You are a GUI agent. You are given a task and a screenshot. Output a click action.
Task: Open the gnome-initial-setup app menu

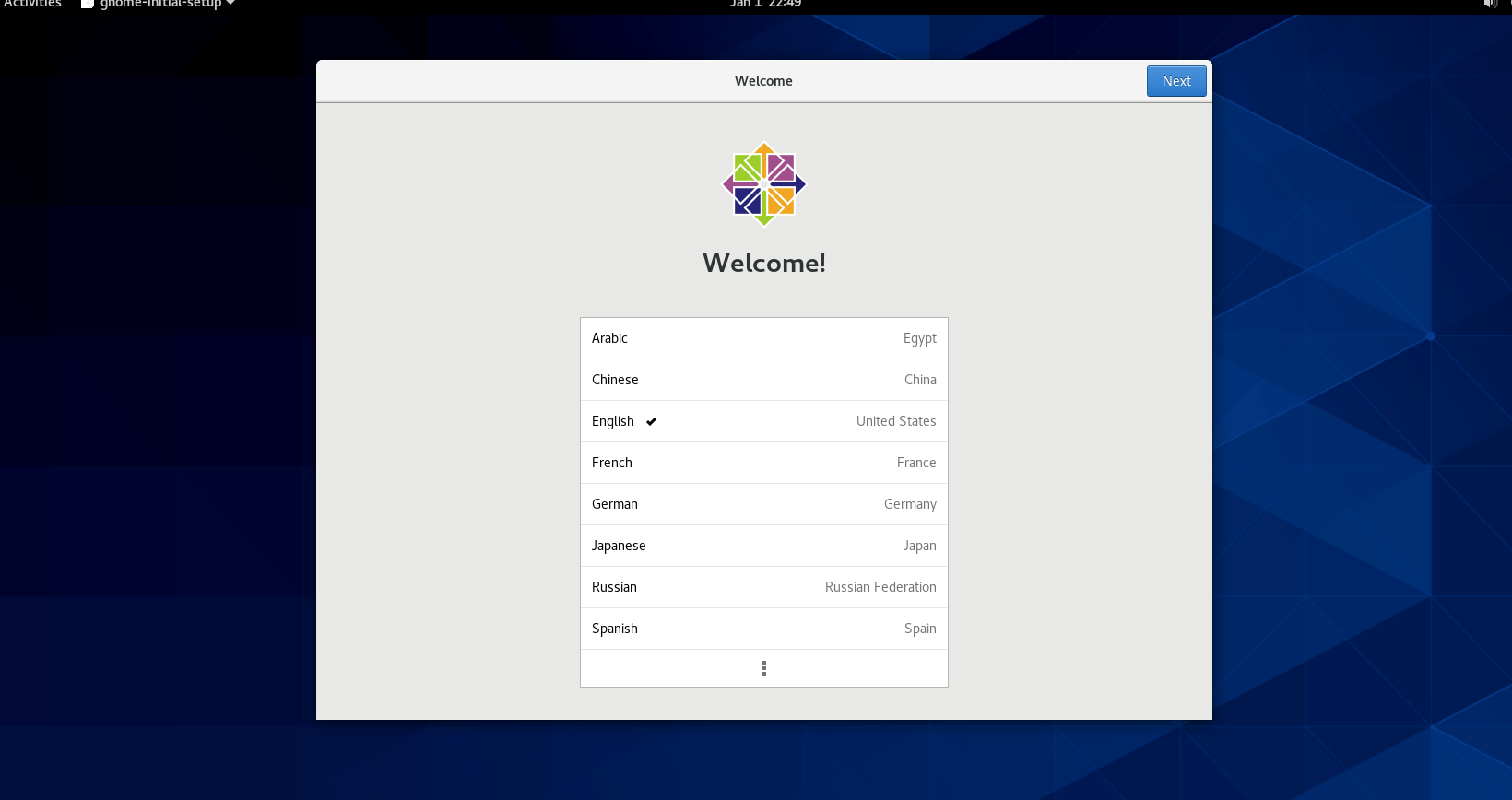click(158, 4)
